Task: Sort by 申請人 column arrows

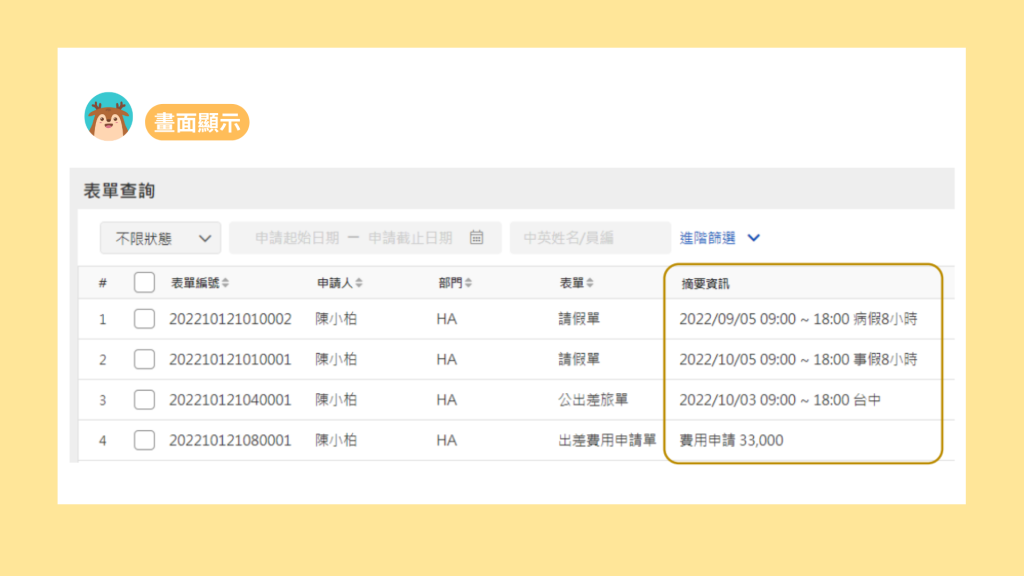Action: [x=358, y=284]
